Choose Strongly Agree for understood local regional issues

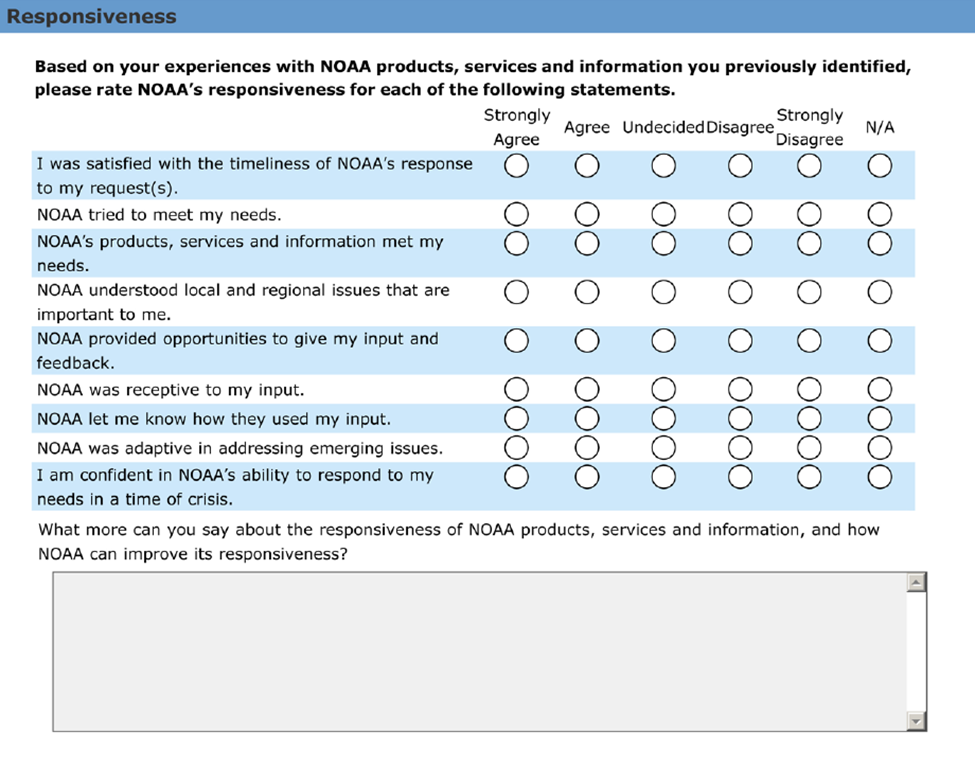tap(516, 292)
